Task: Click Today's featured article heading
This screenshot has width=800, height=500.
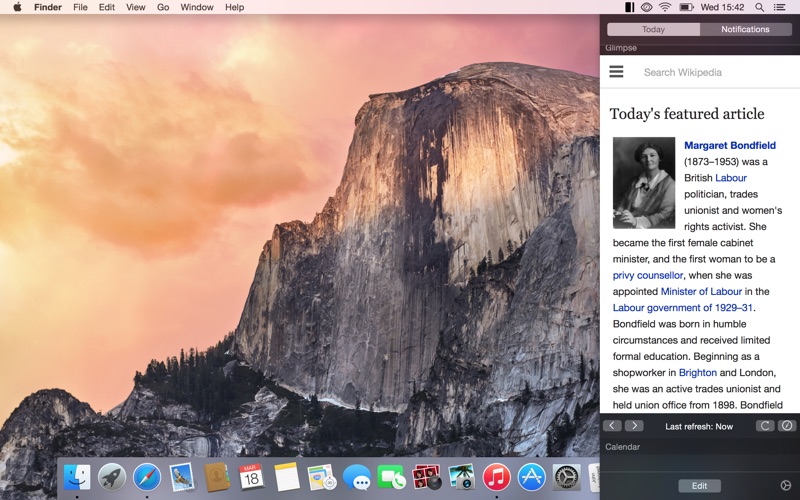Action: click(x=687, y=114)
